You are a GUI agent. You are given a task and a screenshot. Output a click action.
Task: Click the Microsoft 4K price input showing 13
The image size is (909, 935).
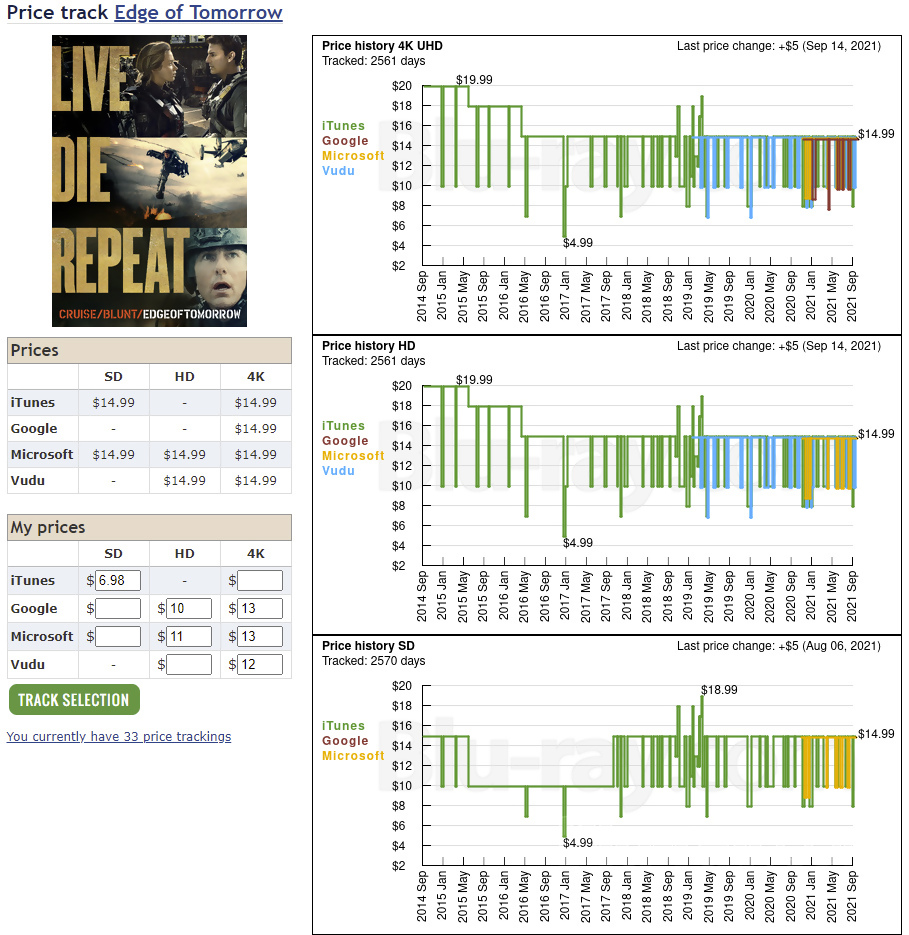pyautogui.click(x=258, y=636)
